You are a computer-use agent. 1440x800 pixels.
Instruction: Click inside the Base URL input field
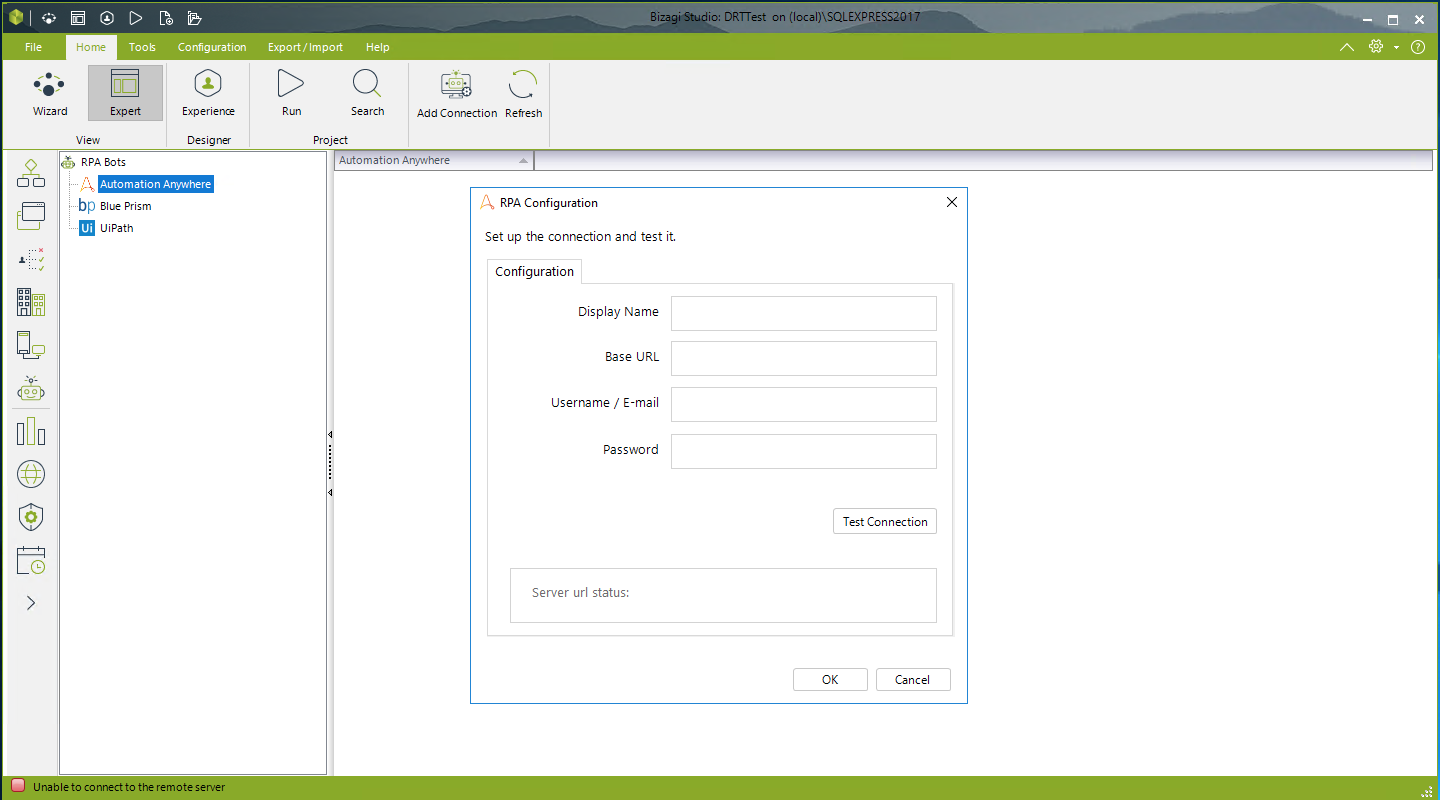pos(803,358)
